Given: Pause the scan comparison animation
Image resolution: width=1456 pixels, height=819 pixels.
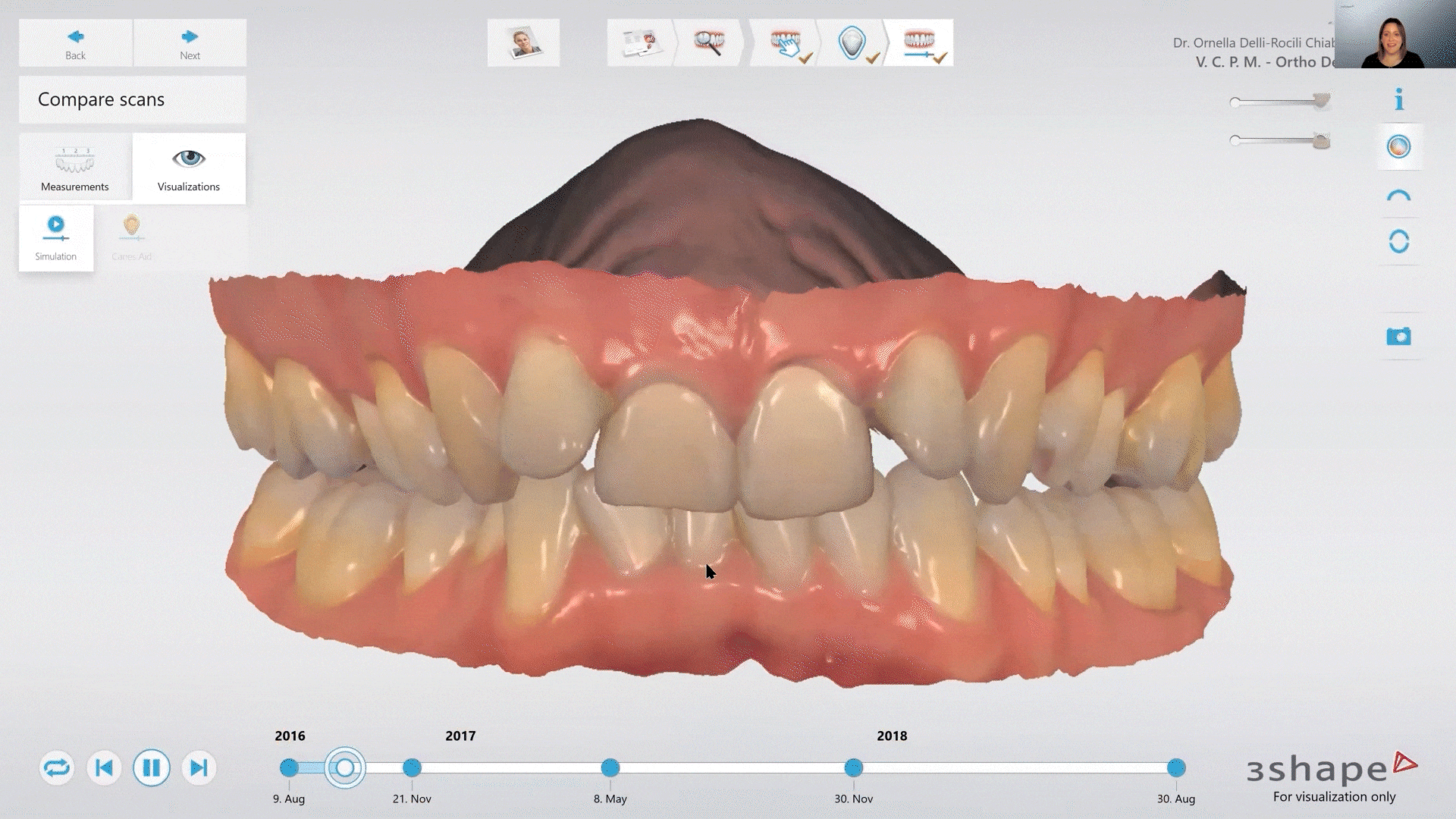Looking at the screenshot, I should 151,767.
